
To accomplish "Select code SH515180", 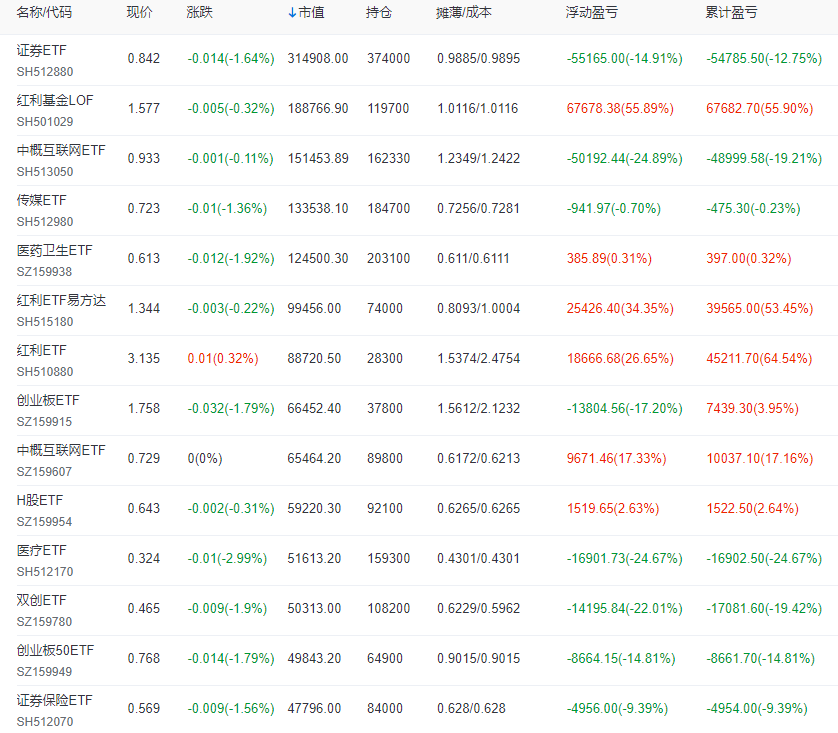I will pos(45,322).
